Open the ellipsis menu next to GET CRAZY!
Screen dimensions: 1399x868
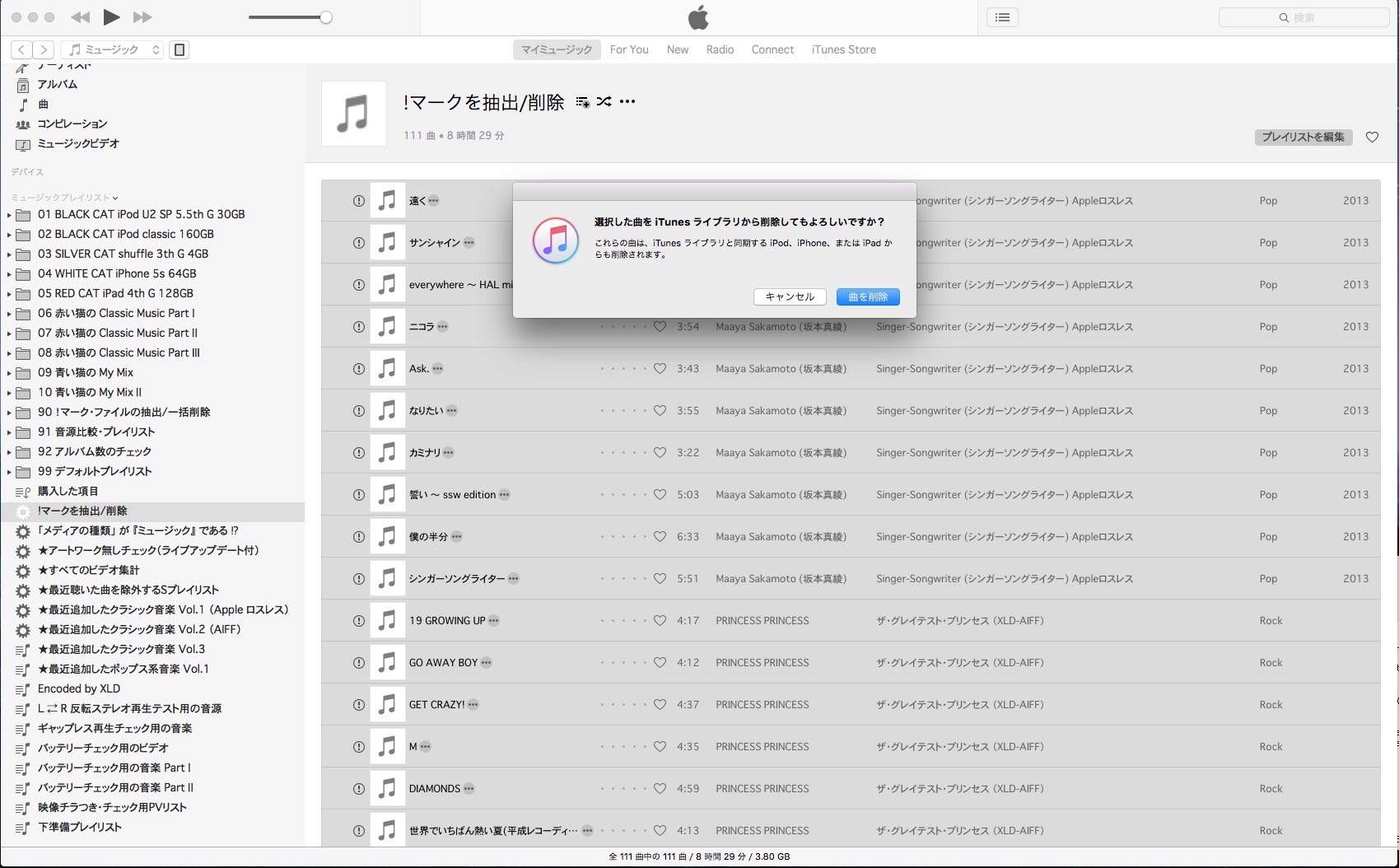click(x=473, y=705)
